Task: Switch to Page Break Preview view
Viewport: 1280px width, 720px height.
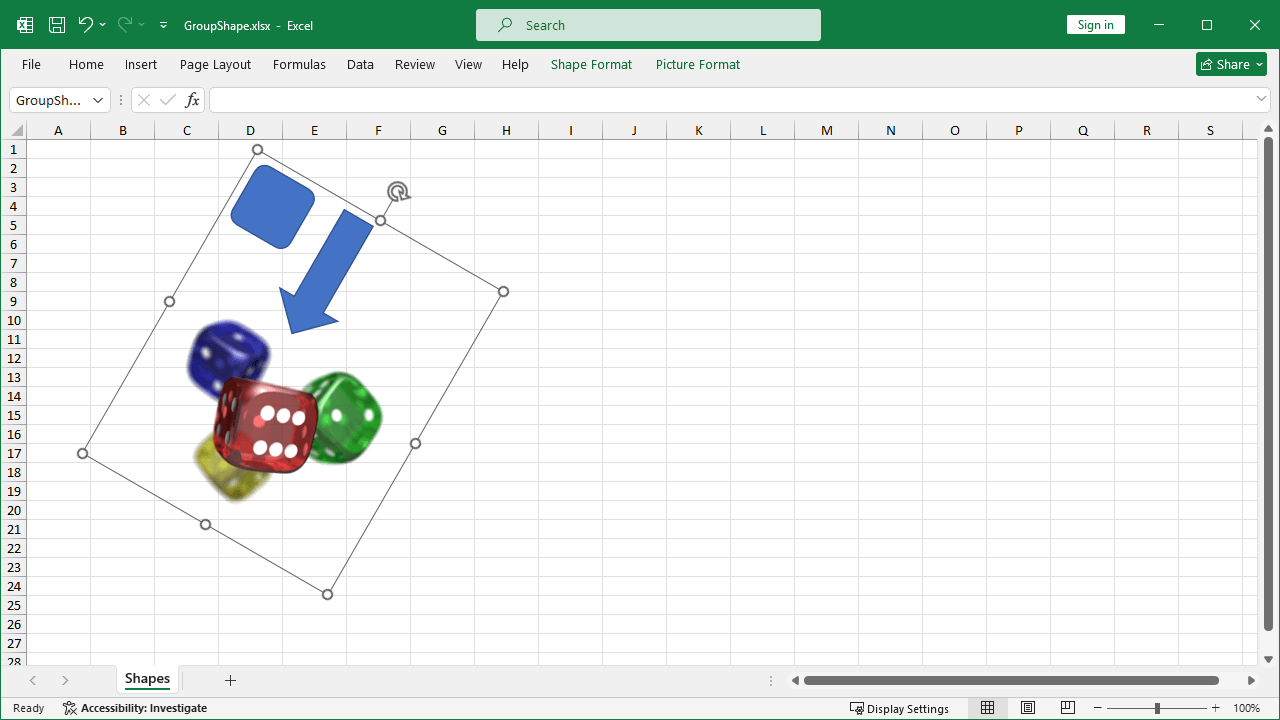Action: [x=1068, y=708]
